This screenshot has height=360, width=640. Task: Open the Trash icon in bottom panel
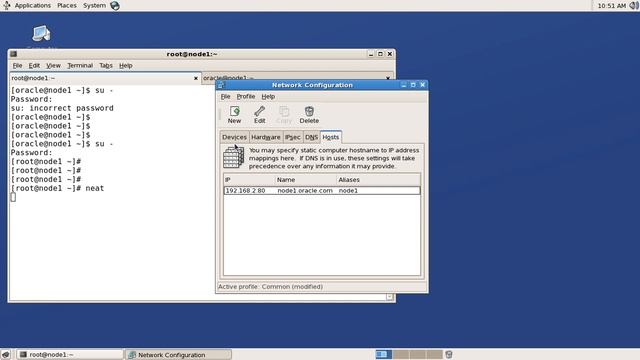(449, 354)
